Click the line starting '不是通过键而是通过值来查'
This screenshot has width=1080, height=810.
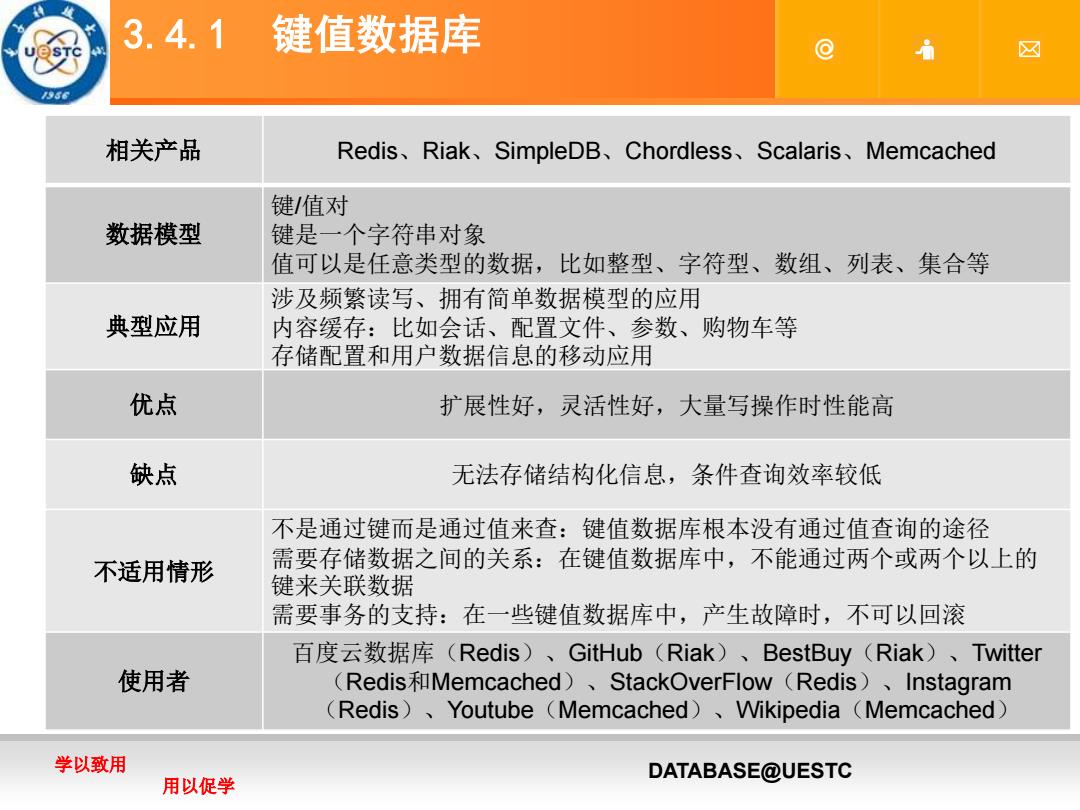click(x=630, y=528)
